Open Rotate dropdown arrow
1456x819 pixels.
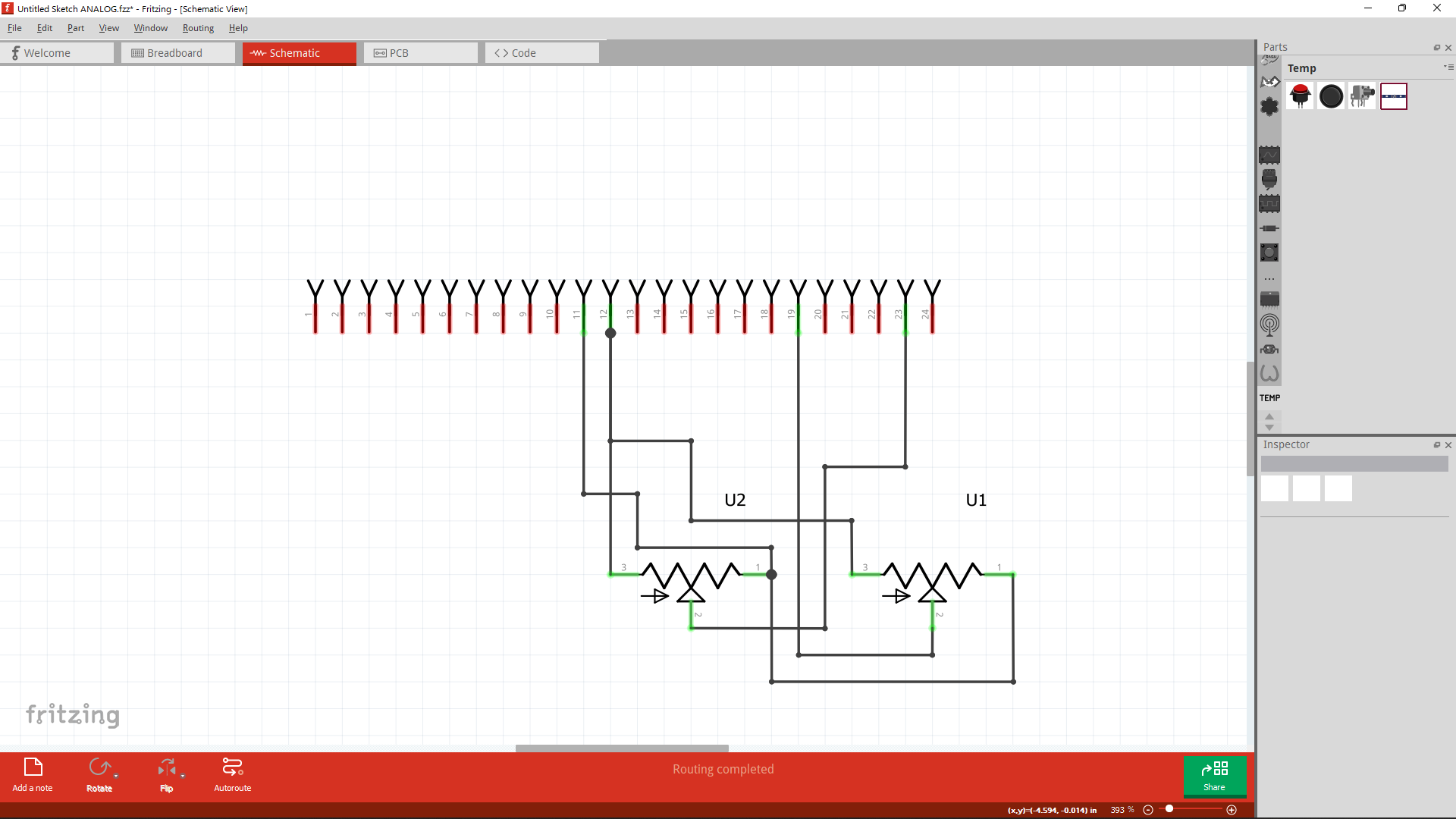click(x=116, y=777)
